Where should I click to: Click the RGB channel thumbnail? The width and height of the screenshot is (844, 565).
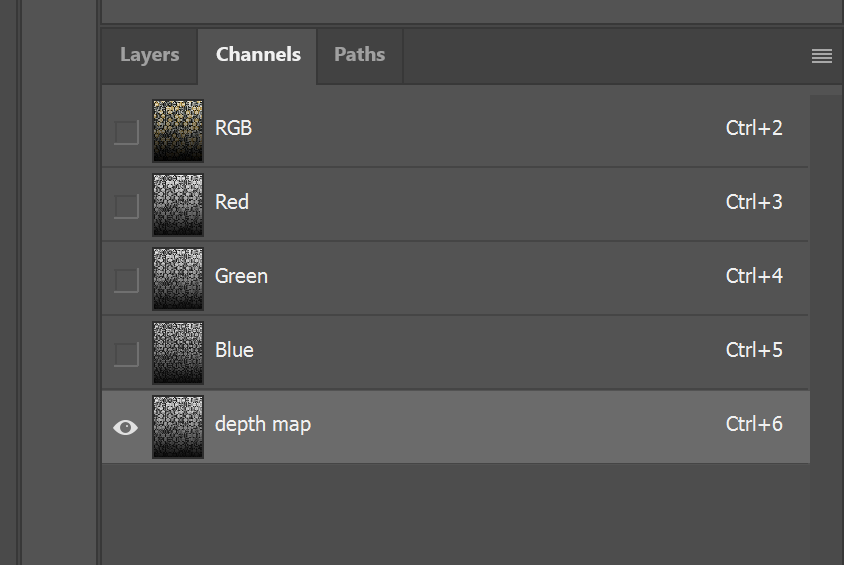tap(178, 130)
